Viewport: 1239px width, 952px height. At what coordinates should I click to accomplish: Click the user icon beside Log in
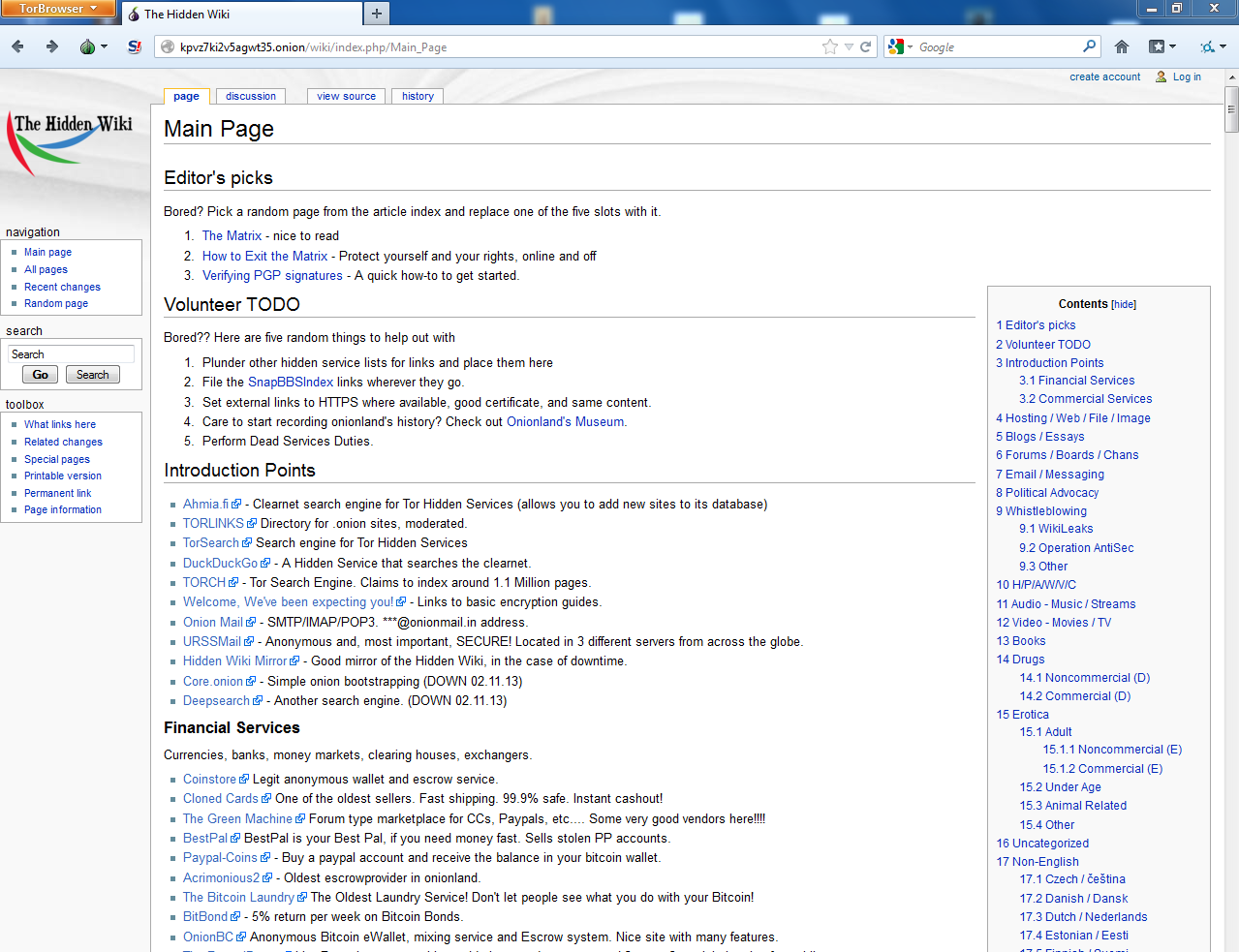[1161, 77]
